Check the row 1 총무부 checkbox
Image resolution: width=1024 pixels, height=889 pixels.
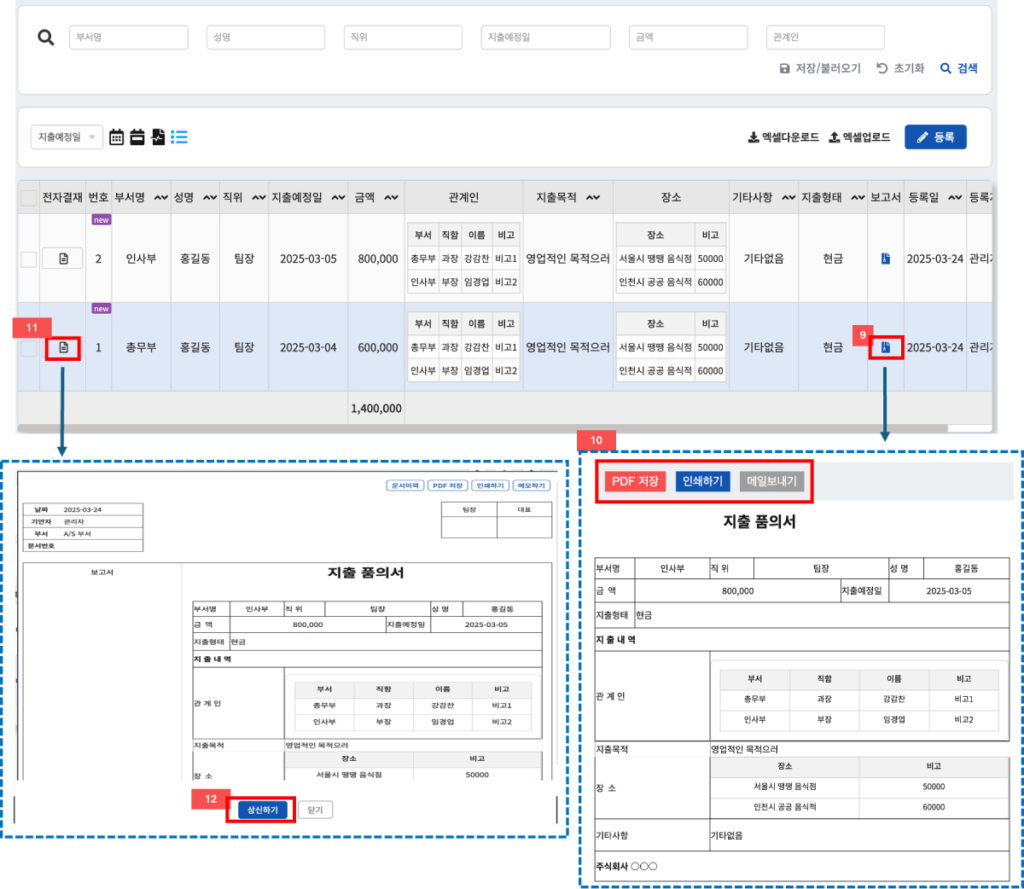click(x=29, y=348)
